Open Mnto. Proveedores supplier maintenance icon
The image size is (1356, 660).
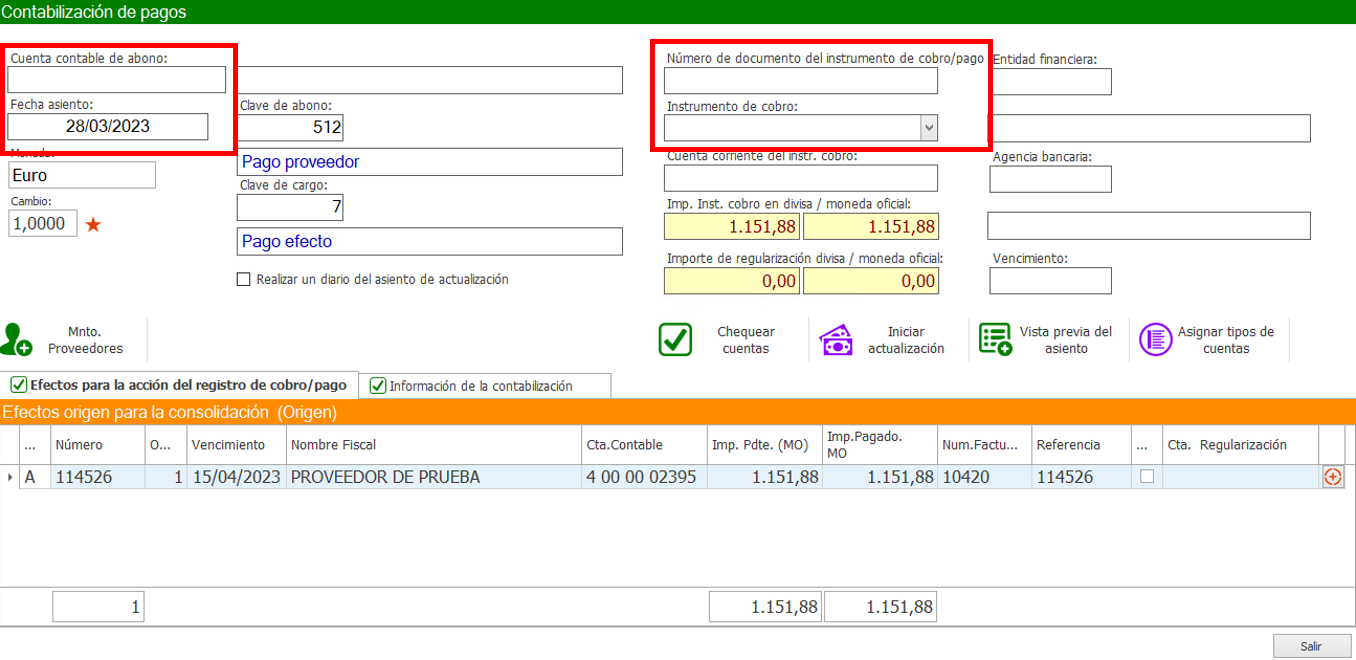17,340
